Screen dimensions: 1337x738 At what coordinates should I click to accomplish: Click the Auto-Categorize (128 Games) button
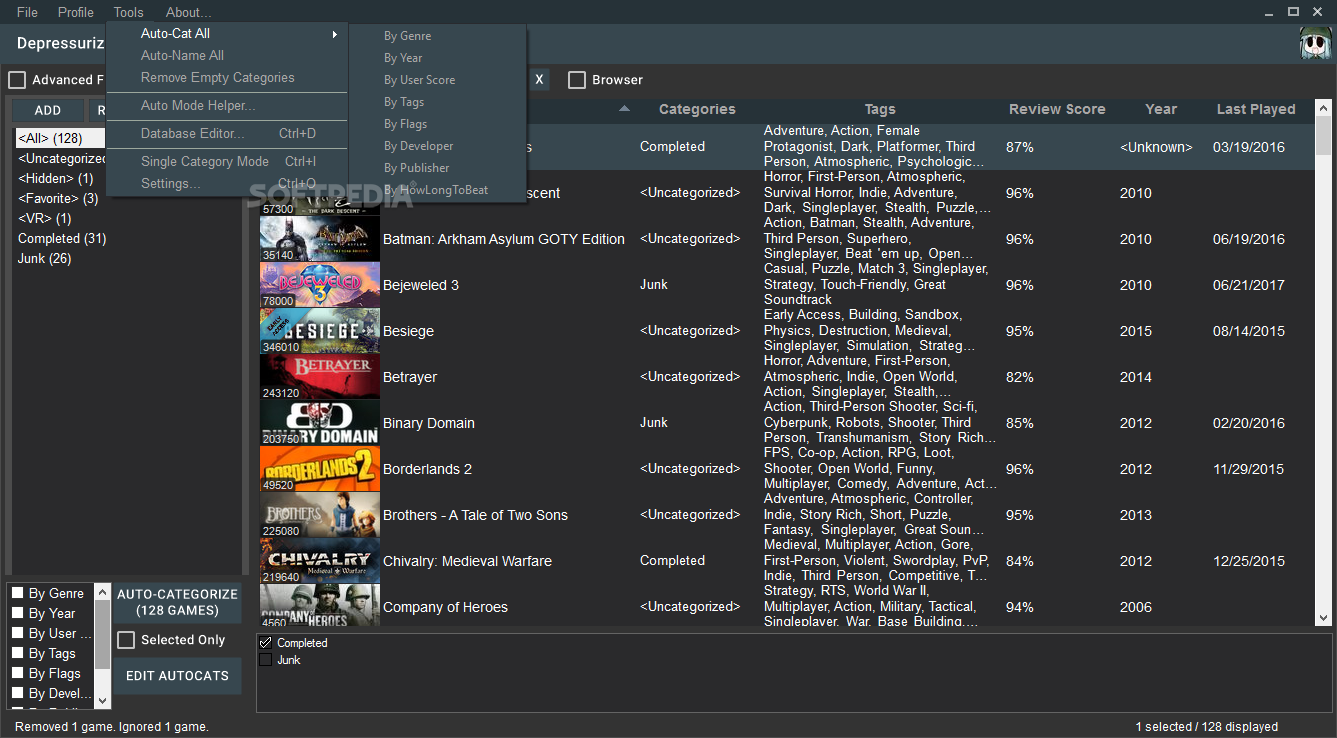coord(177,602)
